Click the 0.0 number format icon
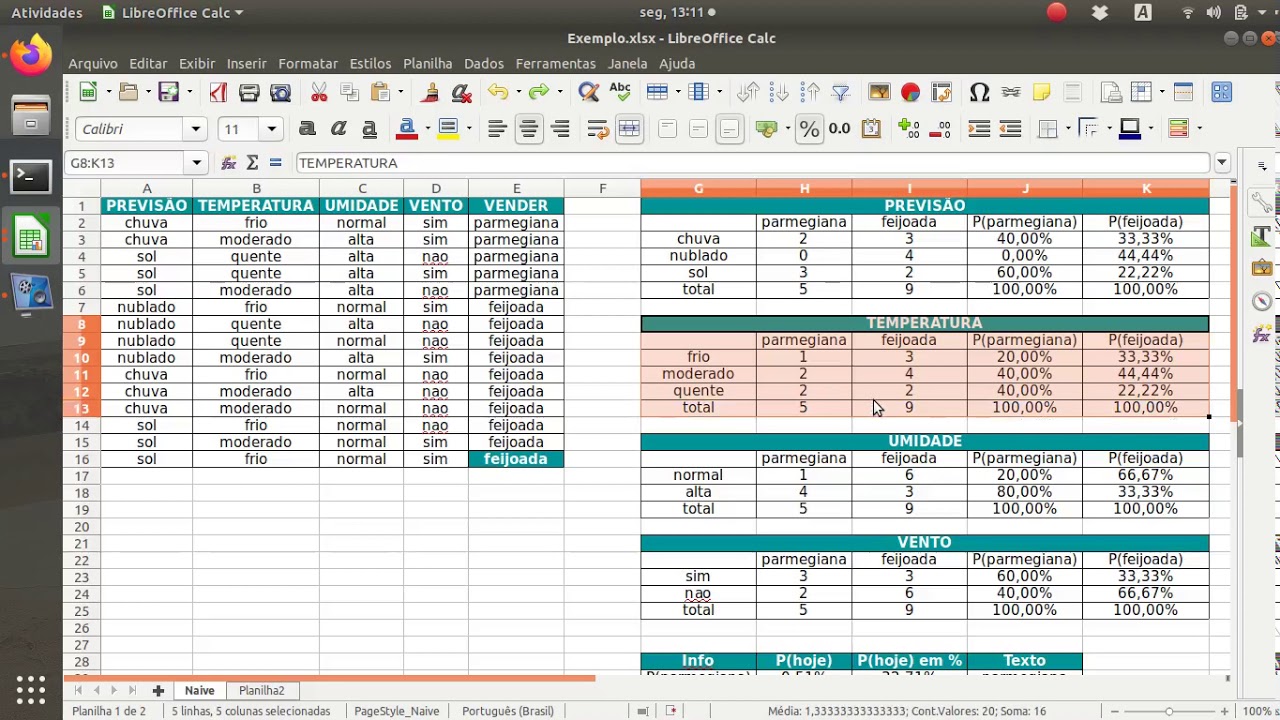This screenshot has height=720, width=1280. [840, 128]
